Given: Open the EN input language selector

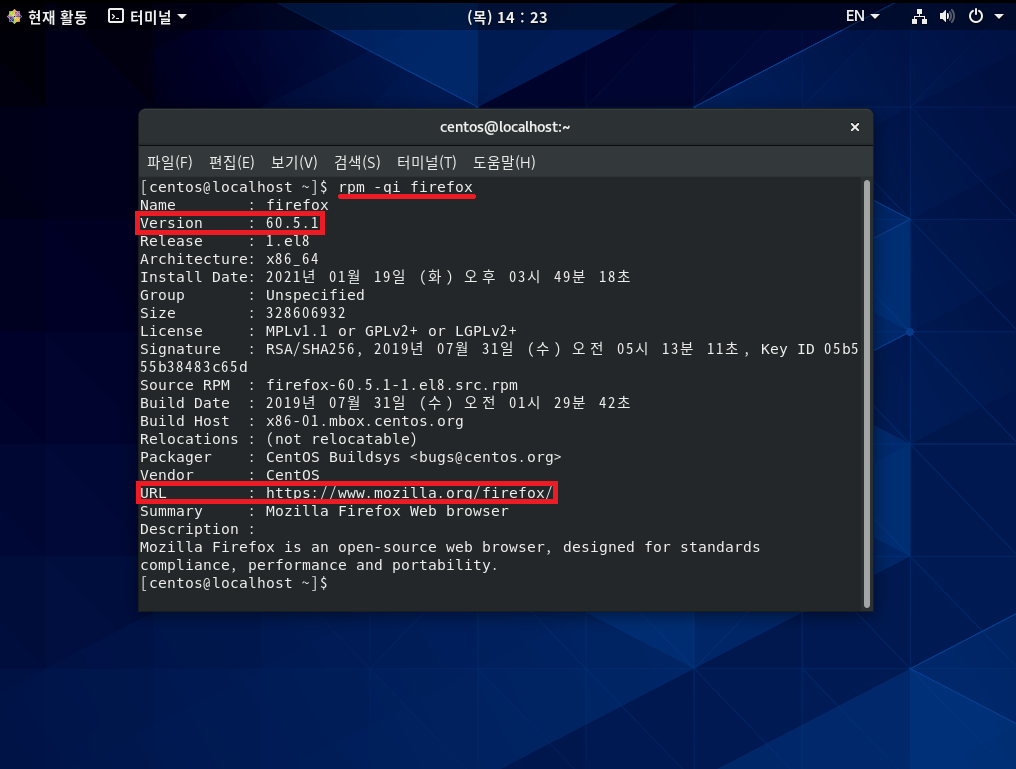Looking at the screenshot, I should (862, 16).
